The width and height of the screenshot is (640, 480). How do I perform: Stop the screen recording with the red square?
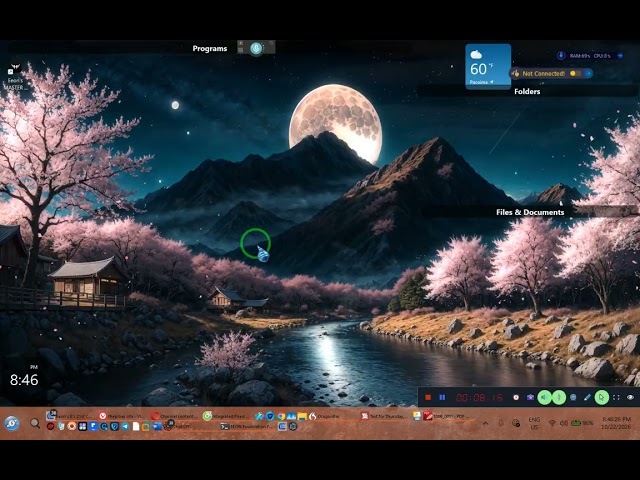[x=428, y=397]
